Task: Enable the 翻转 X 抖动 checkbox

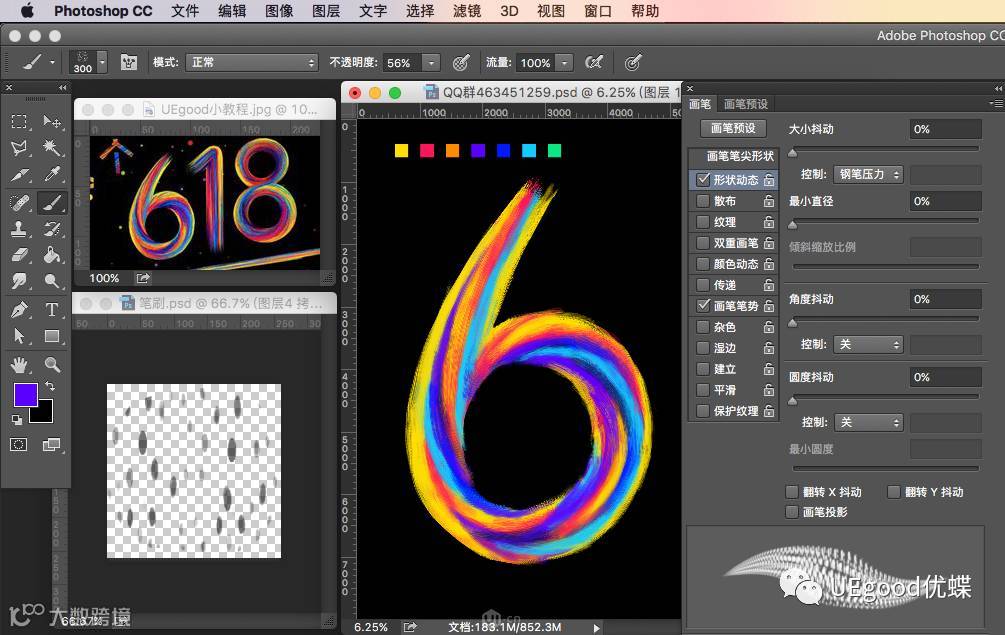Action: coord(792,492)
